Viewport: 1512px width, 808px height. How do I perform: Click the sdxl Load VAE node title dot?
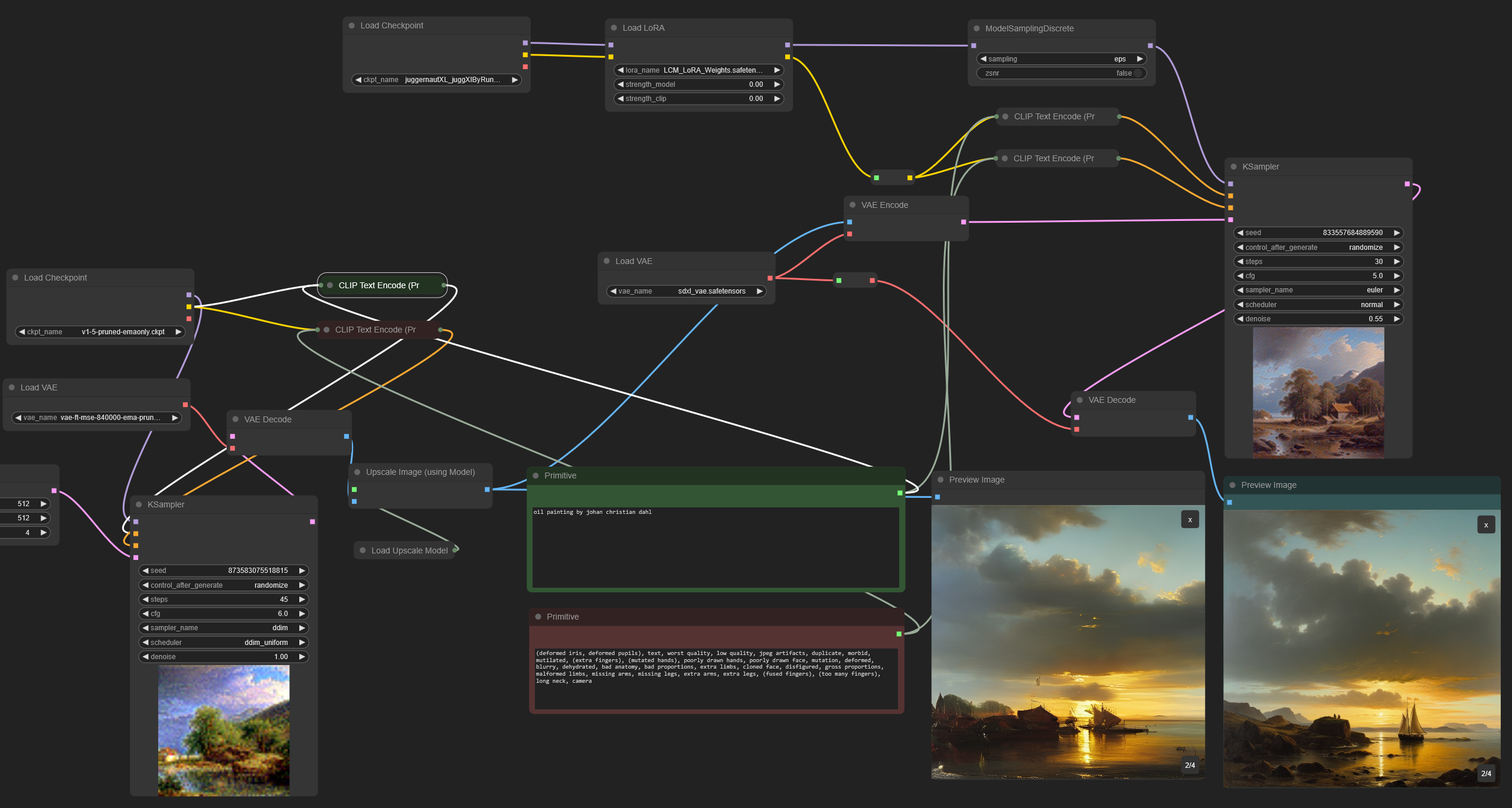click(606, 261)
